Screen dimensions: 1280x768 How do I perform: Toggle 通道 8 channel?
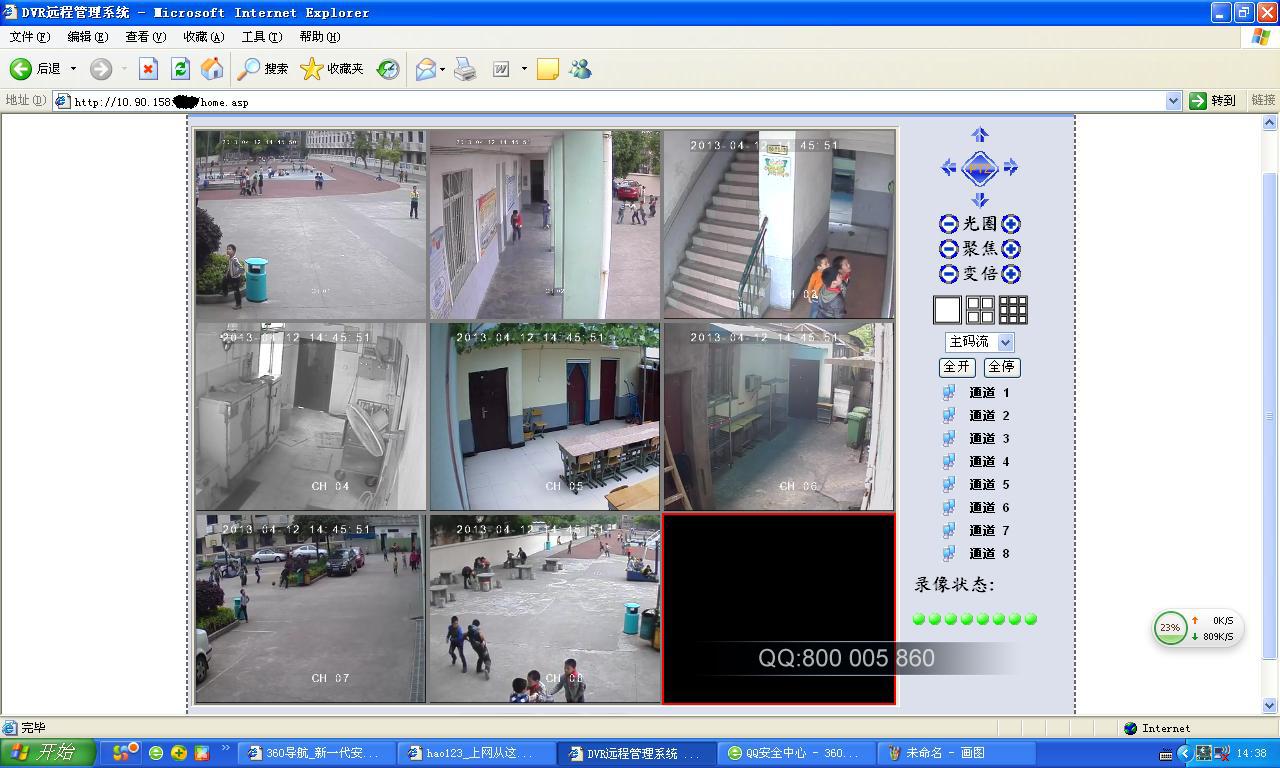click(977, 554)
